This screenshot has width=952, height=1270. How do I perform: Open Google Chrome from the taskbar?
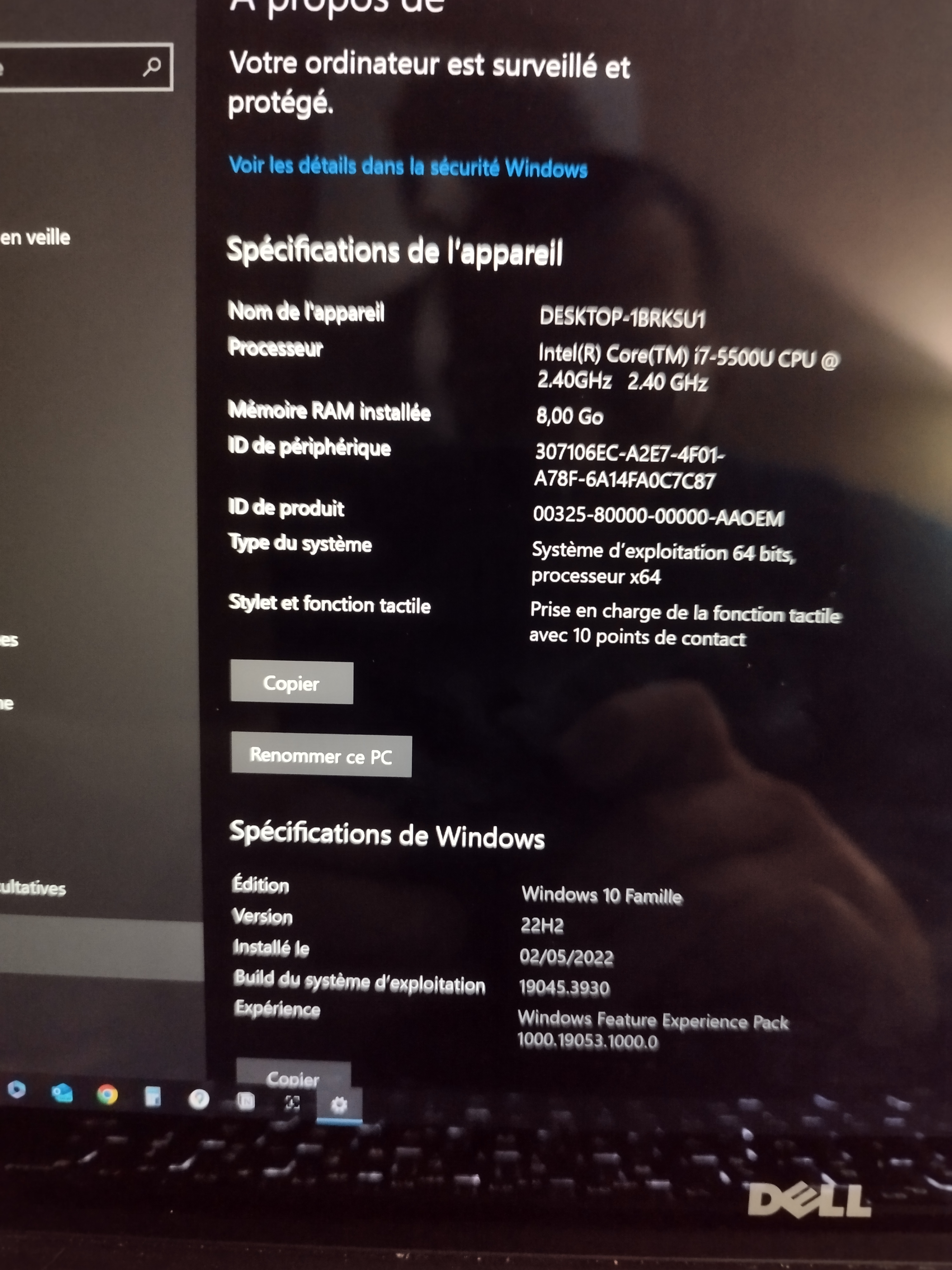107,1095
